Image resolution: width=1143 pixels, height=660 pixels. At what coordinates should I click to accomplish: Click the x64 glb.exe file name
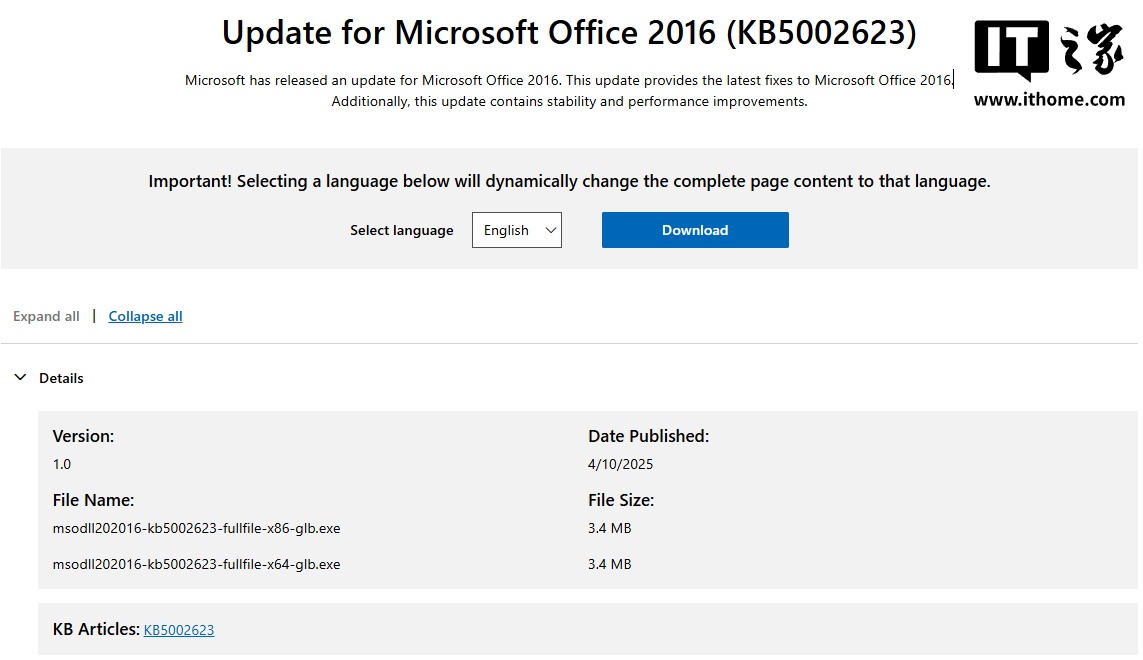[x=196, y=564]
